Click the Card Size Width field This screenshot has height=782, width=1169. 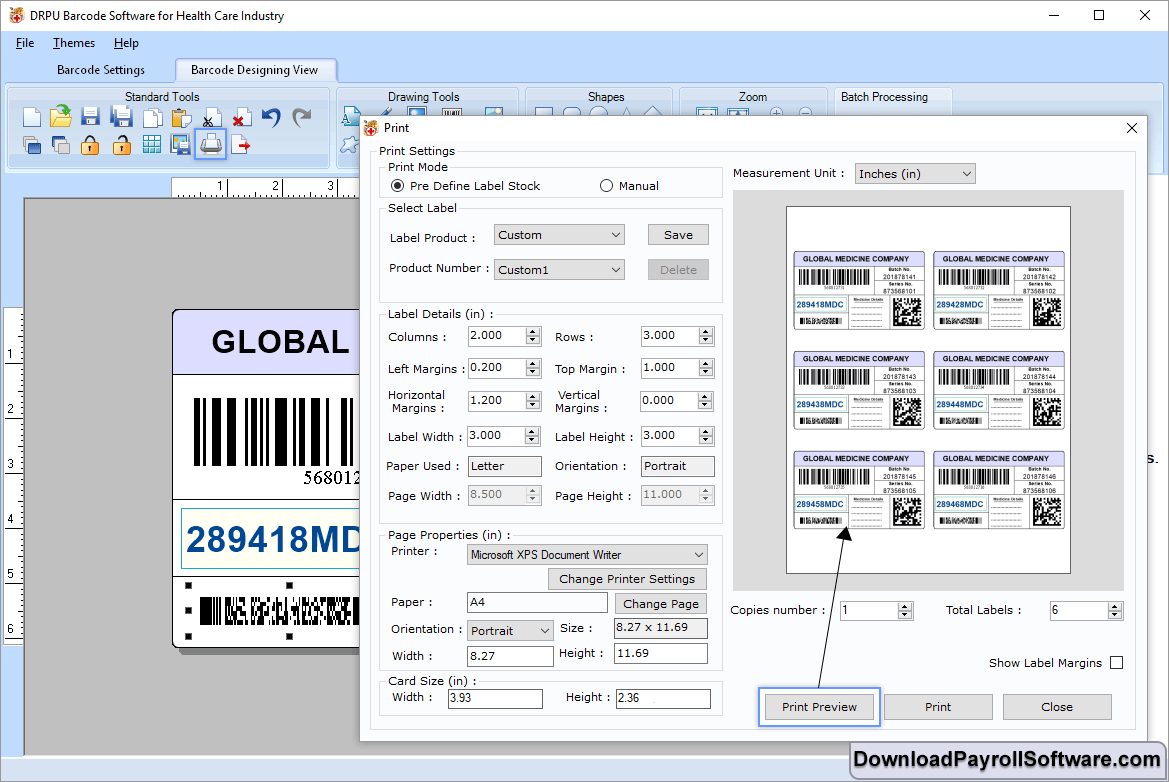495,699
